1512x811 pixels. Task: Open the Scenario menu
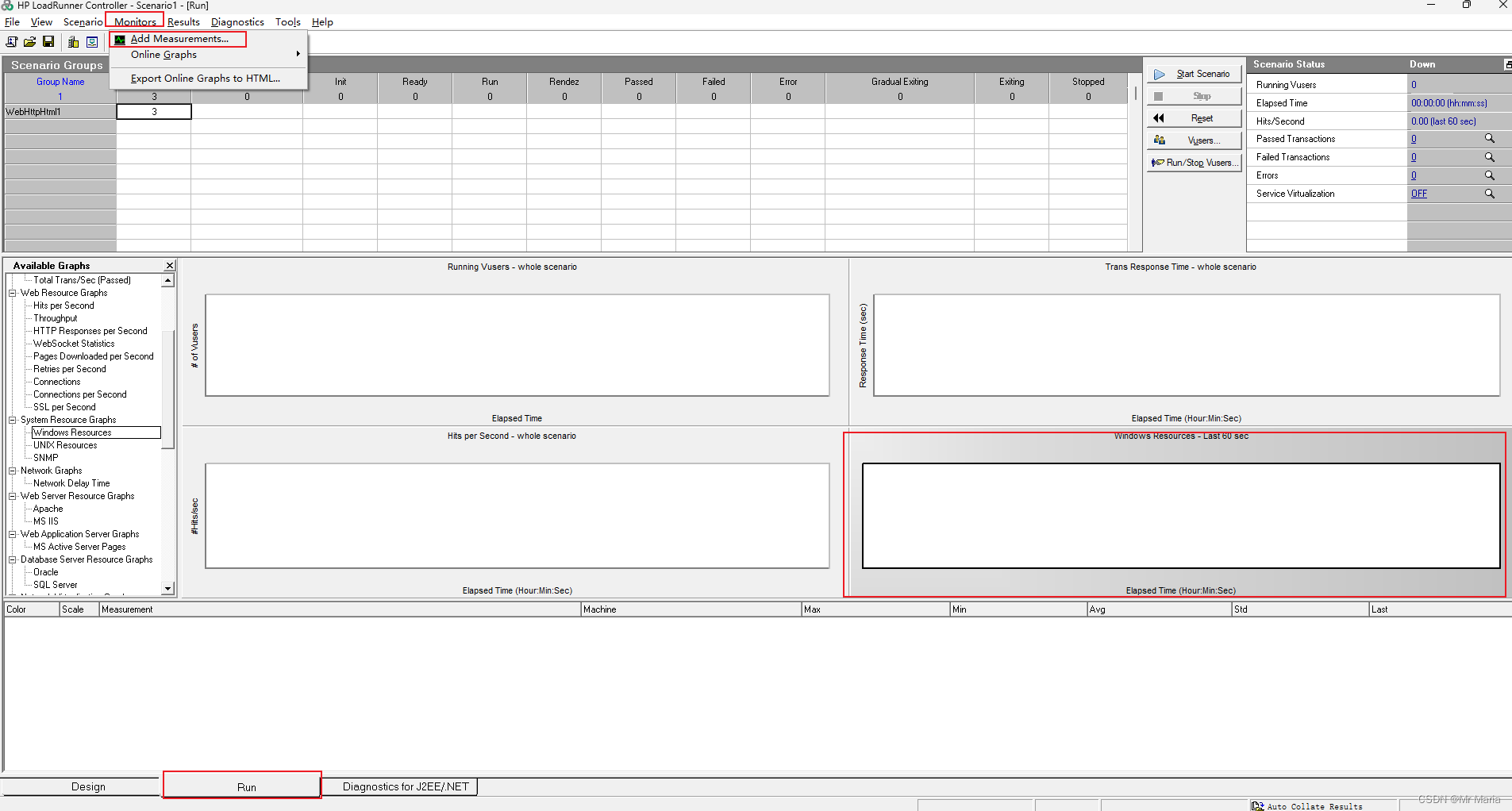tap(83, 22)
